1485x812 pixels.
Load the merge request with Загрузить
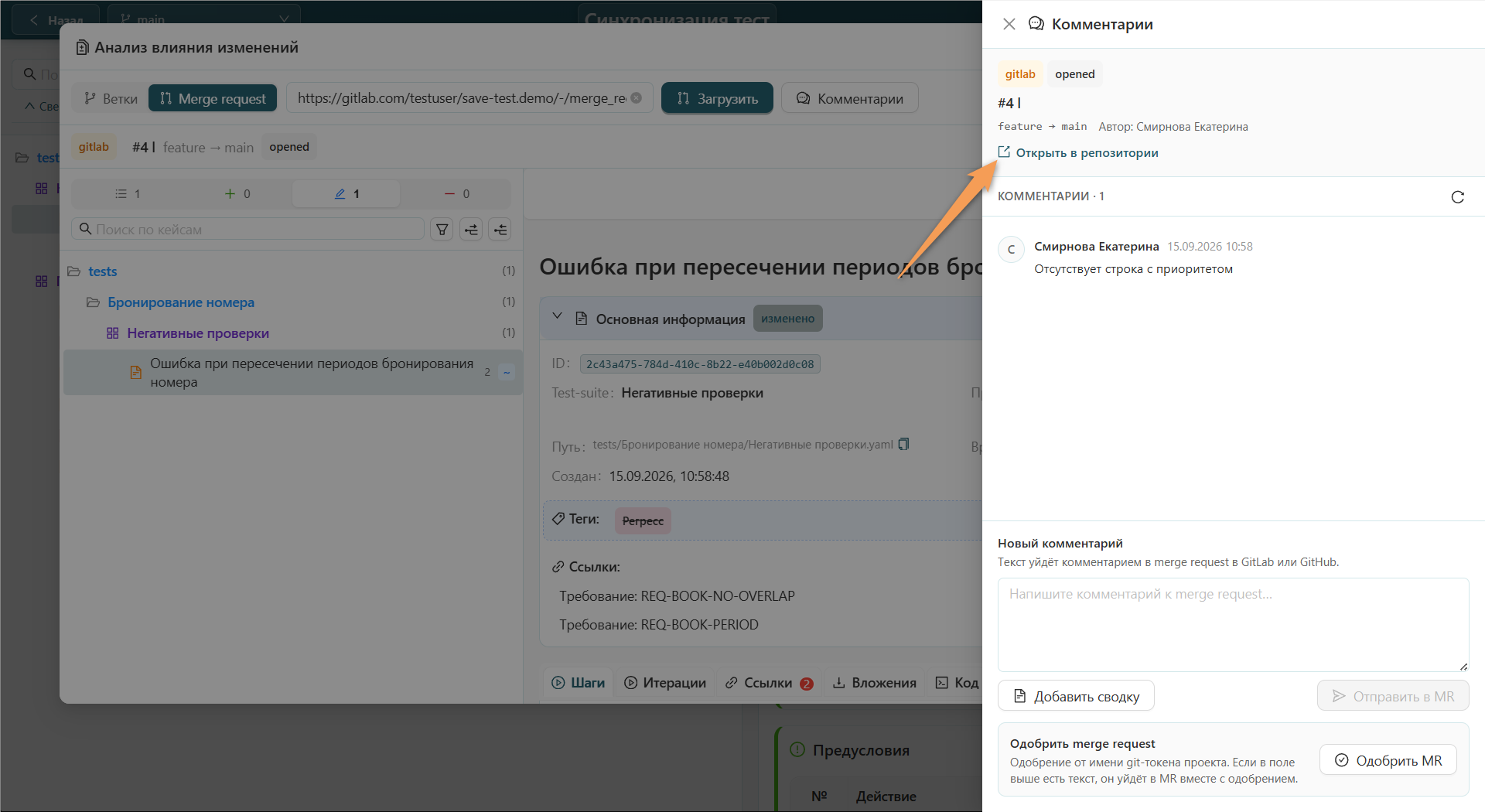click(717, 98)
